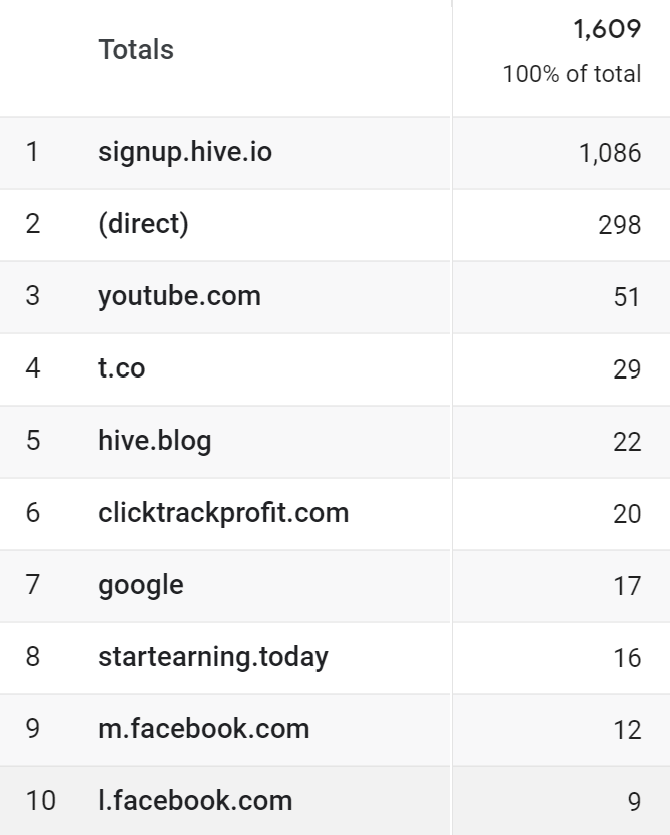The height and width of the screenshot is (835, 670).
Task: Click the 29 value for t.co
Action: 627,369
